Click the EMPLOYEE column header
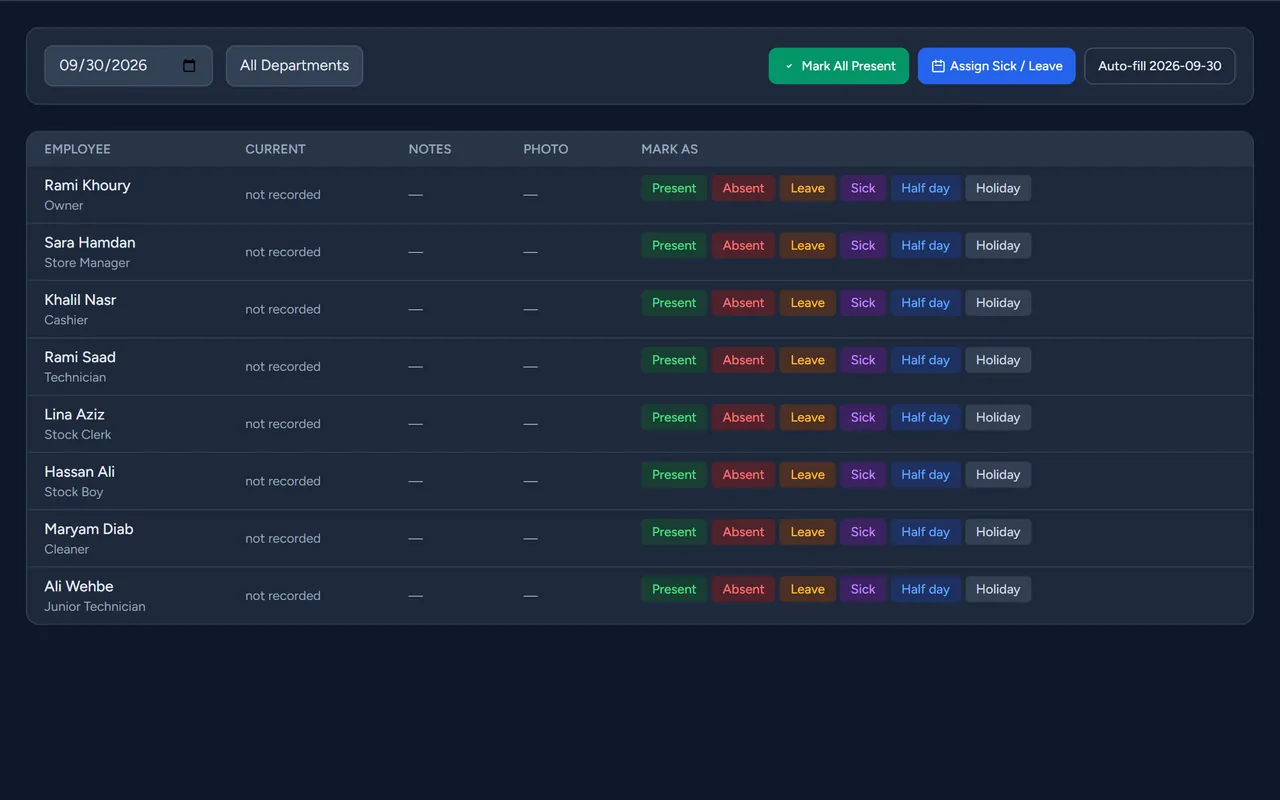The height and width of the screenshot is (800, 1280). coord(77,149)
